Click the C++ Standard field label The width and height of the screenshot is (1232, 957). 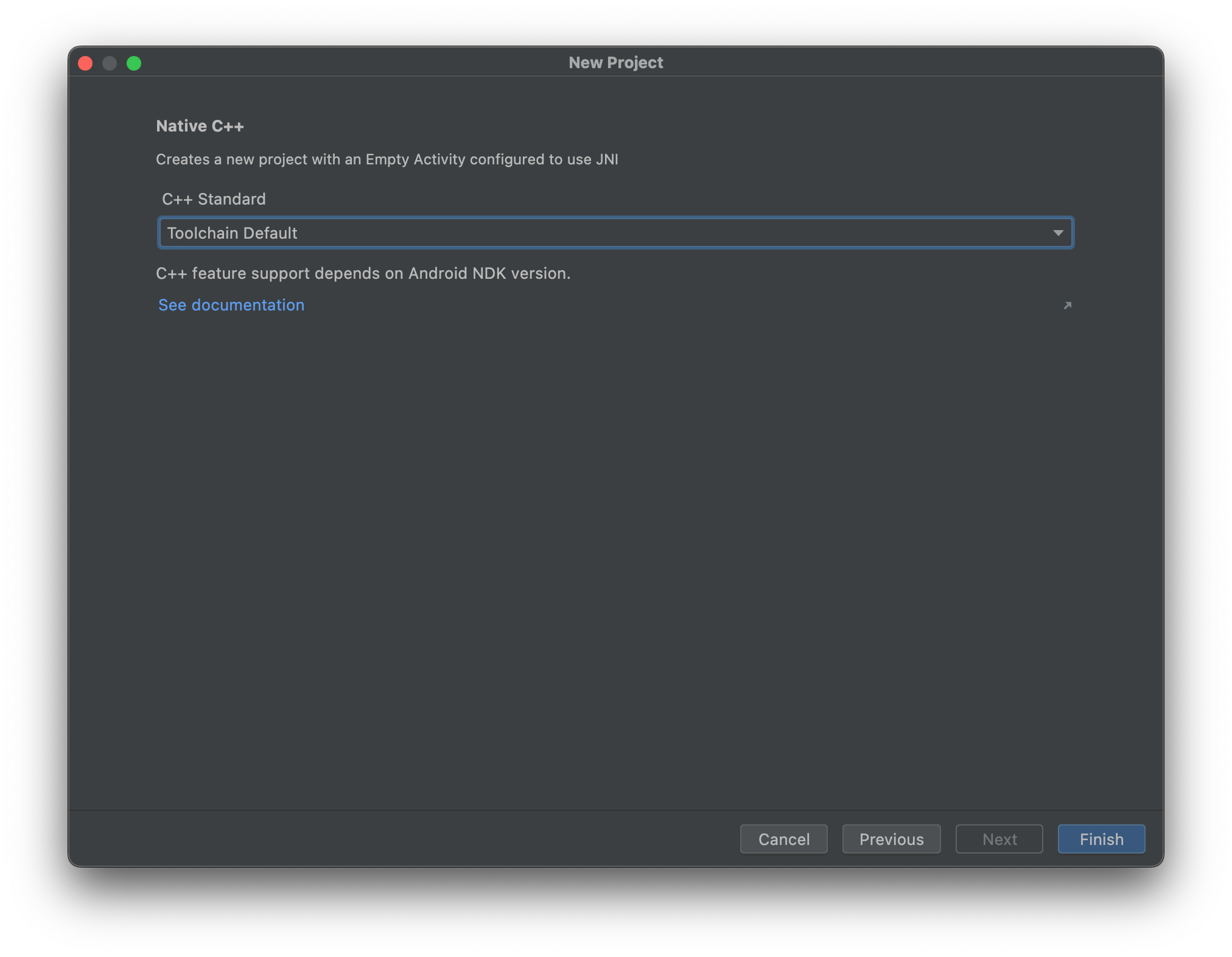pos(214,199)
